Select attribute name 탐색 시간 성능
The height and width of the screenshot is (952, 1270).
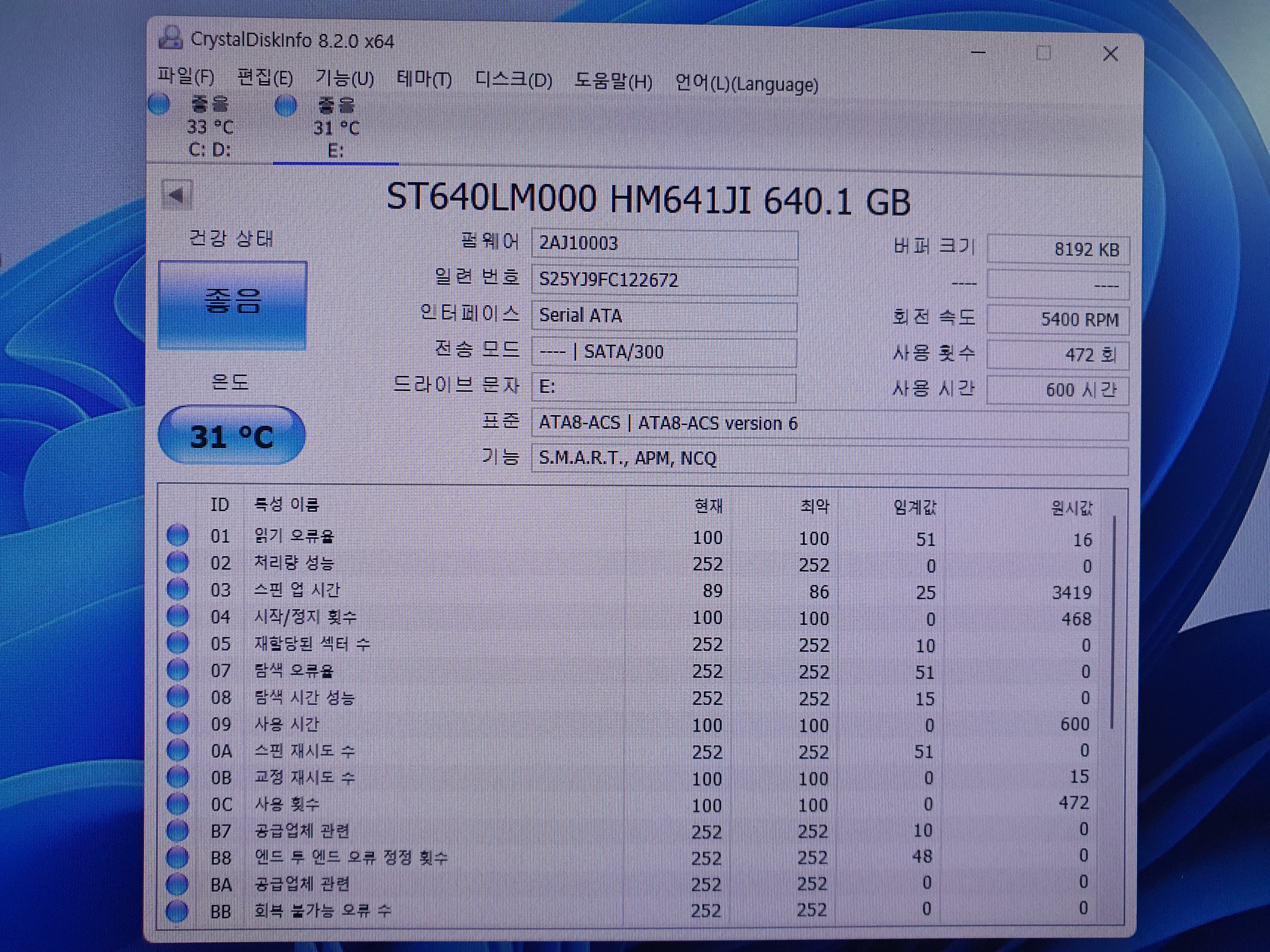tap(304, 698)
